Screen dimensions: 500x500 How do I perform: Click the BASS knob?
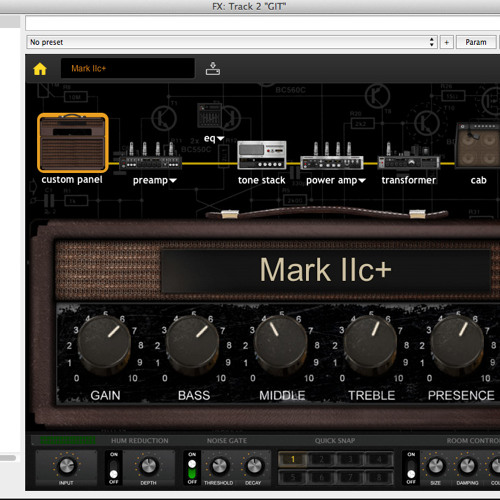[x=193, y=344]
